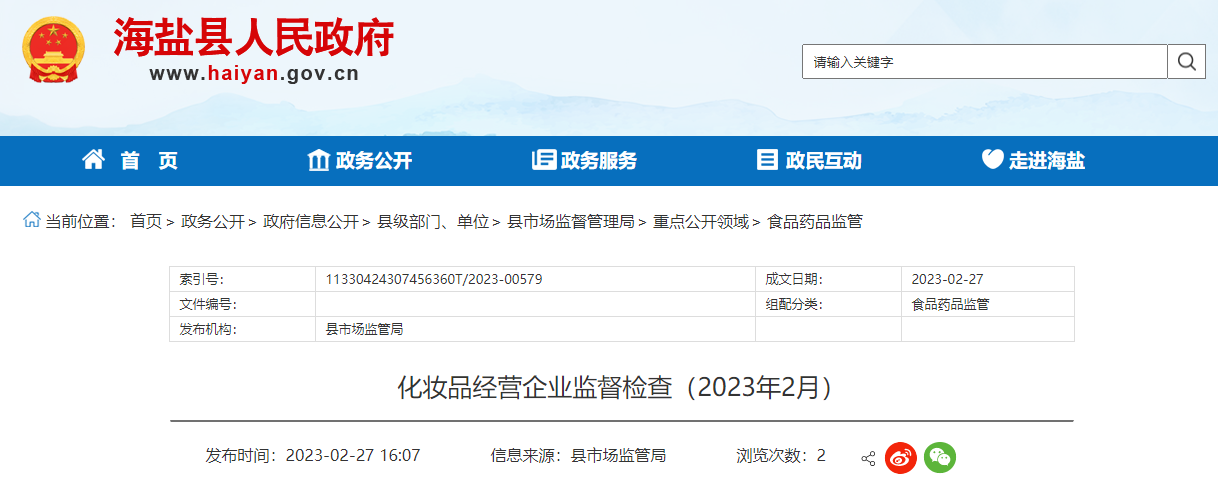Click the house icon in navigation bar
This screenshot has width=1218, height=487.
click(93, 159)
